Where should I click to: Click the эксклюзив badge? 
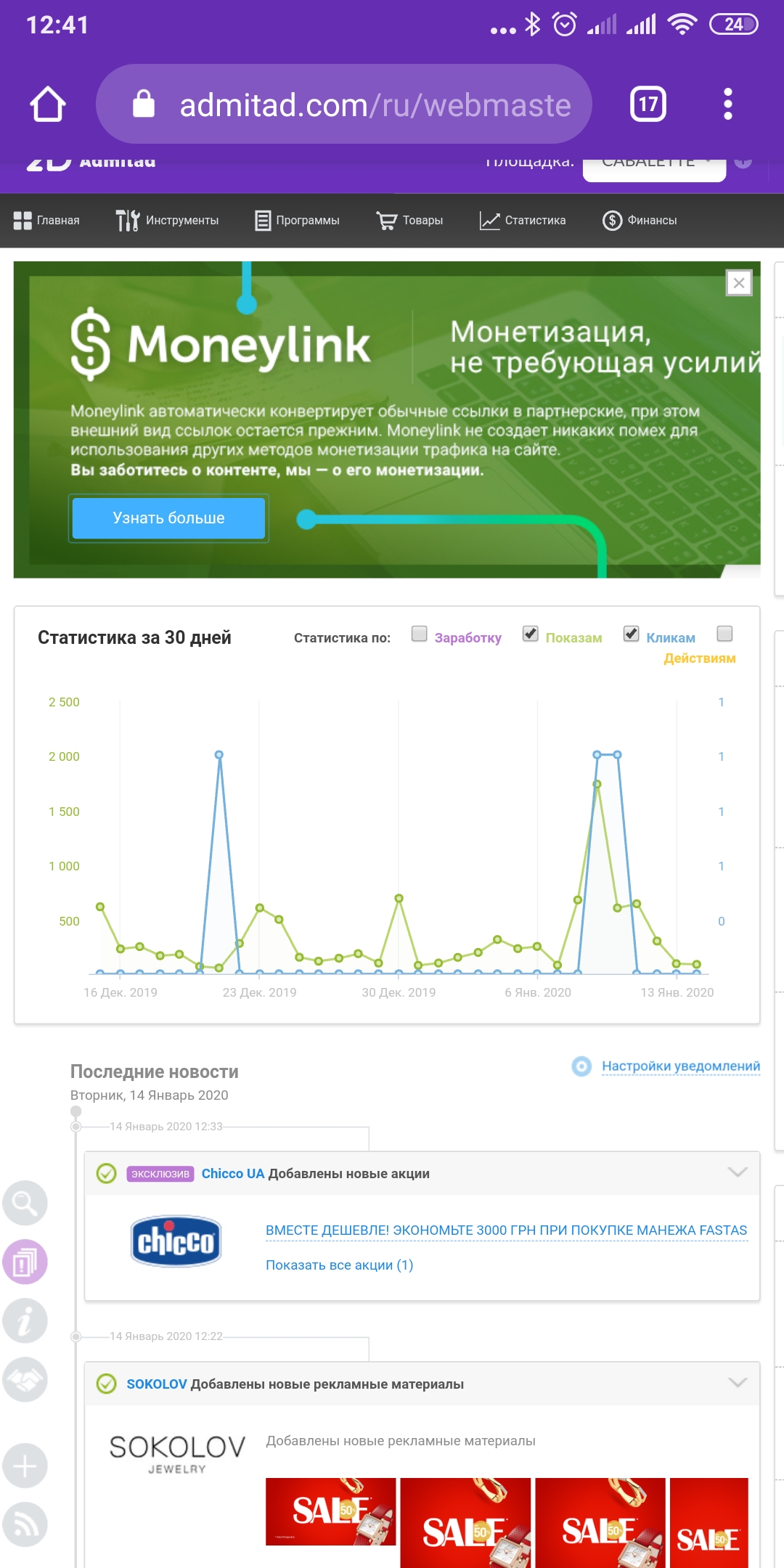click(160, 1174)
